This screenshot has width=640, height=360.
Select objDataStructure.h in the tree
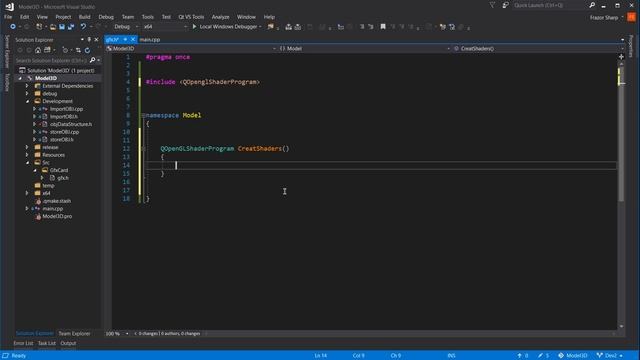tap(71, 124)
